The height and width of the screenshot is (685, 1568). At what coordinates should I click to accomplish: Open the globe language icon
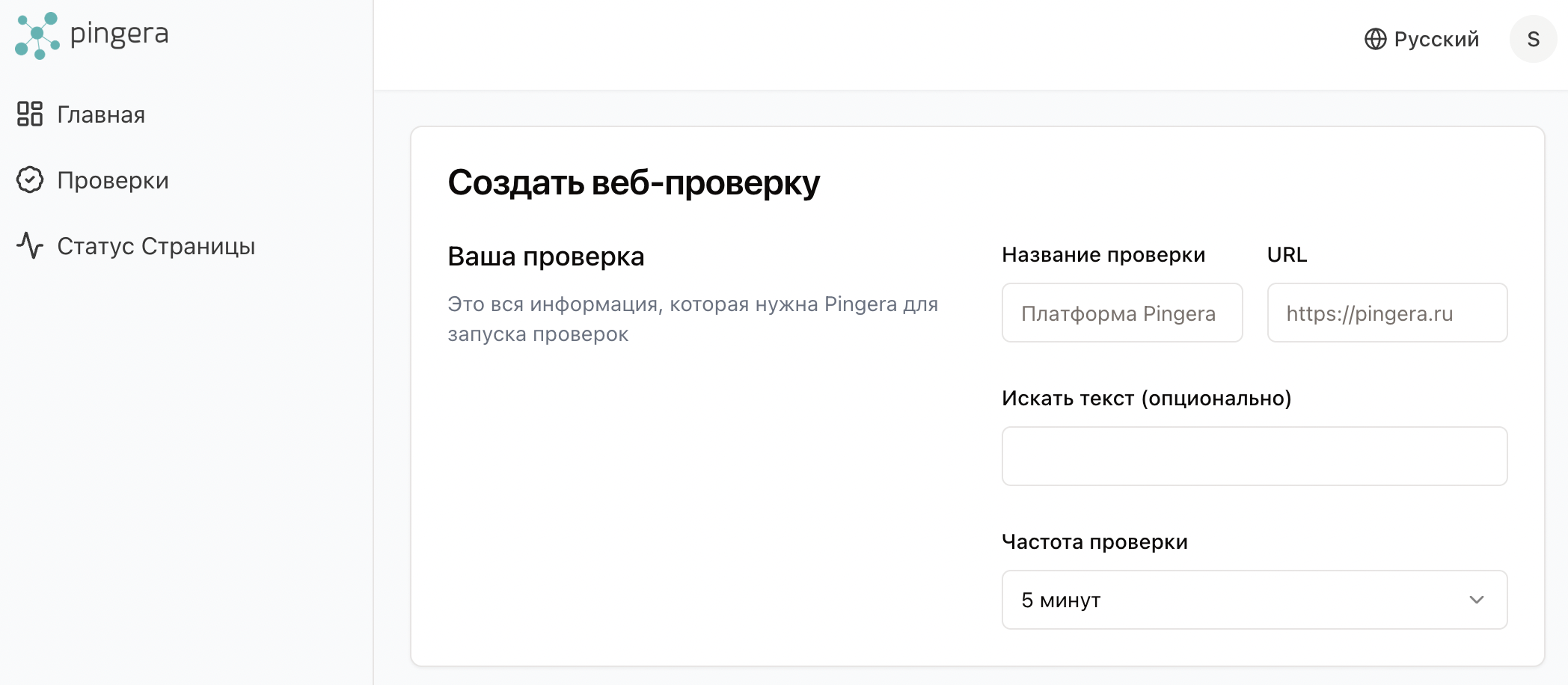pos(1376,39)
